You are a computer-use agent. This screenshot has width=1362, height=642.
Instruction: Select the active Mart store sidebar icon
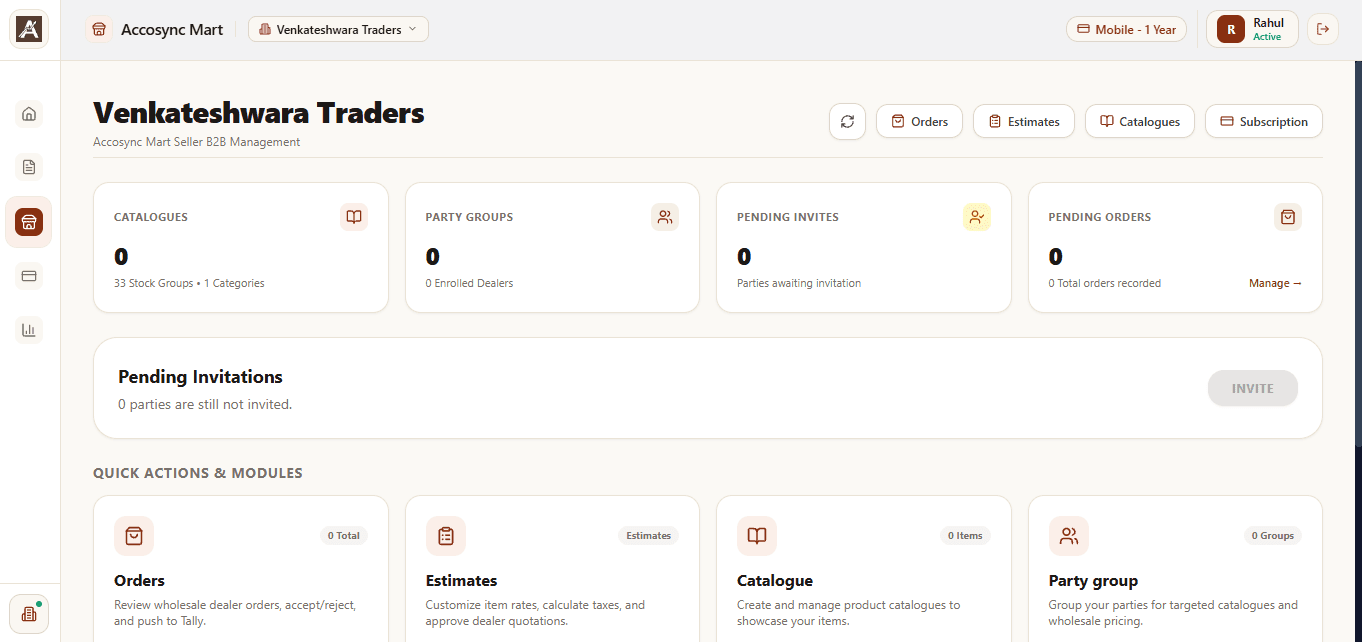point(29,222)
